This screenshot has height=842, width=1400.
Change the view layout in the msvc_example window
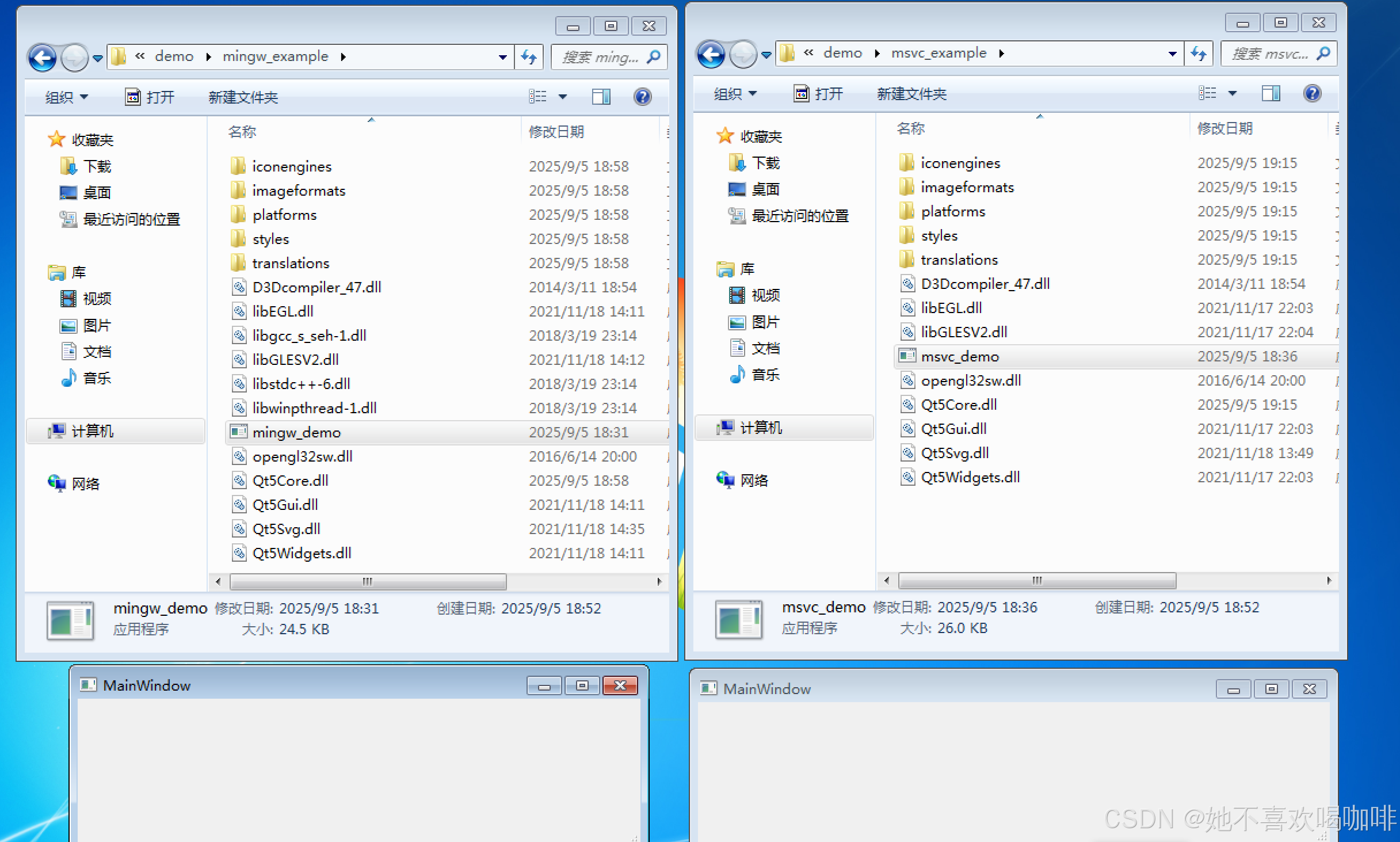[1207, 93]
